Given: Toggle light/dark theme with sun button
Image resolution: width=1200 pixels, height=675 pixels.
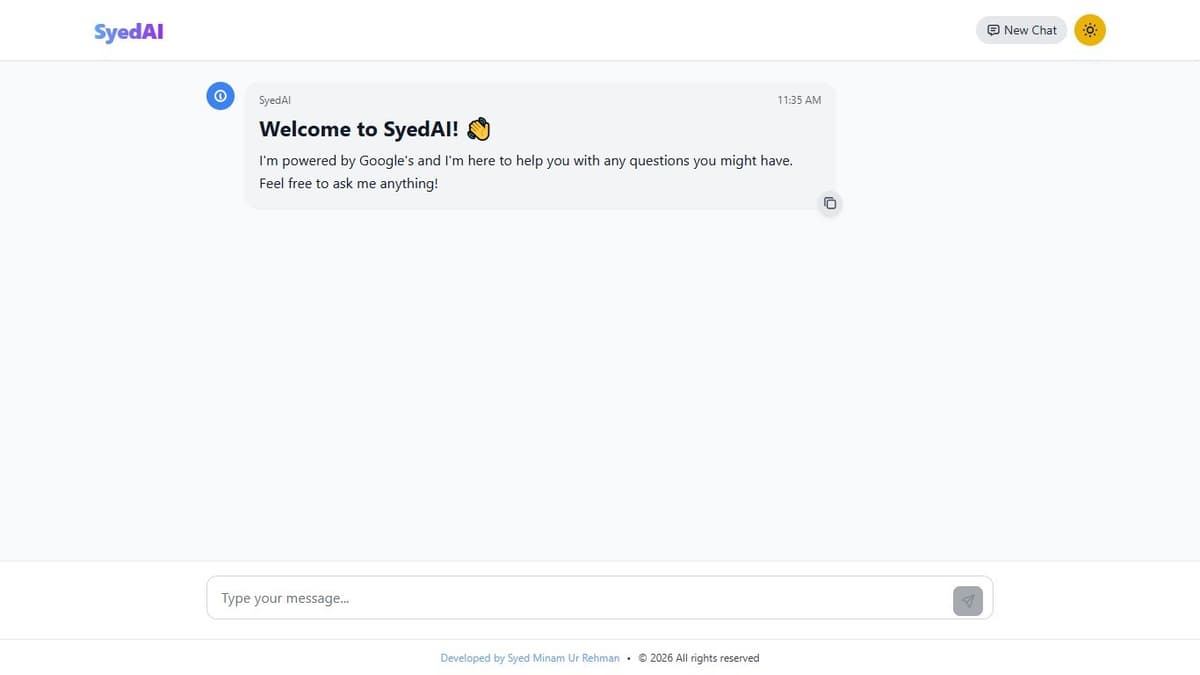Looking at the screenshot, I should (1090, 30).
